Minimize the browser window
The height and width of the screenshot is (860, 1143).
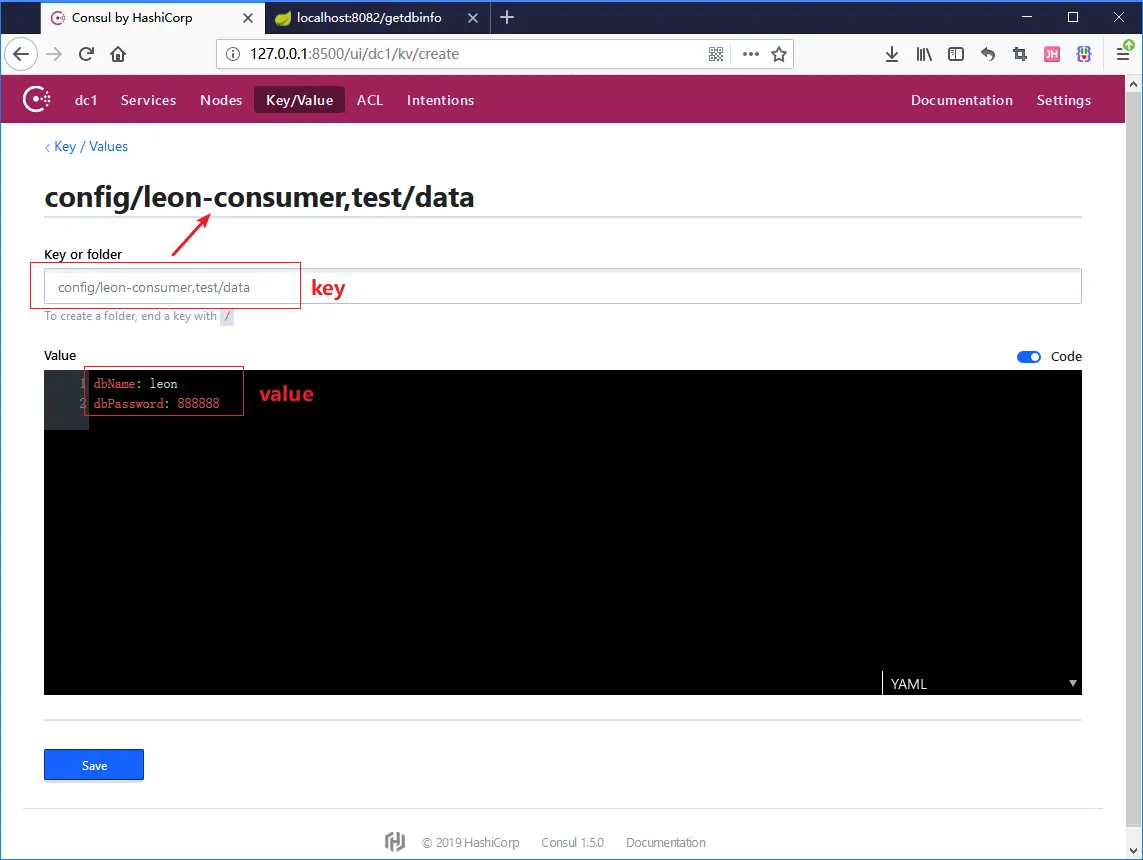pos(1027,17)
